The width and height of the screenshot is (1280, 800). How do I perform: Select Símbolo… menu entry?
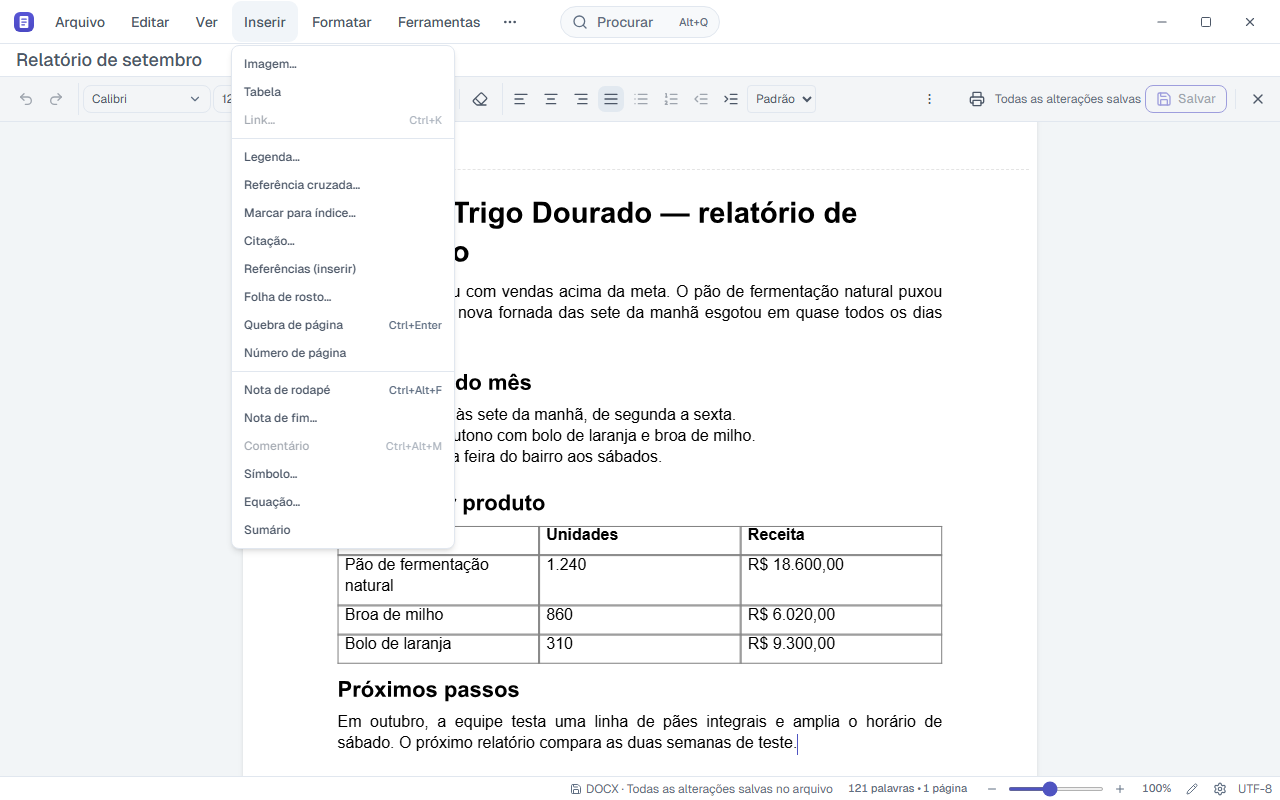coord(343,474)
